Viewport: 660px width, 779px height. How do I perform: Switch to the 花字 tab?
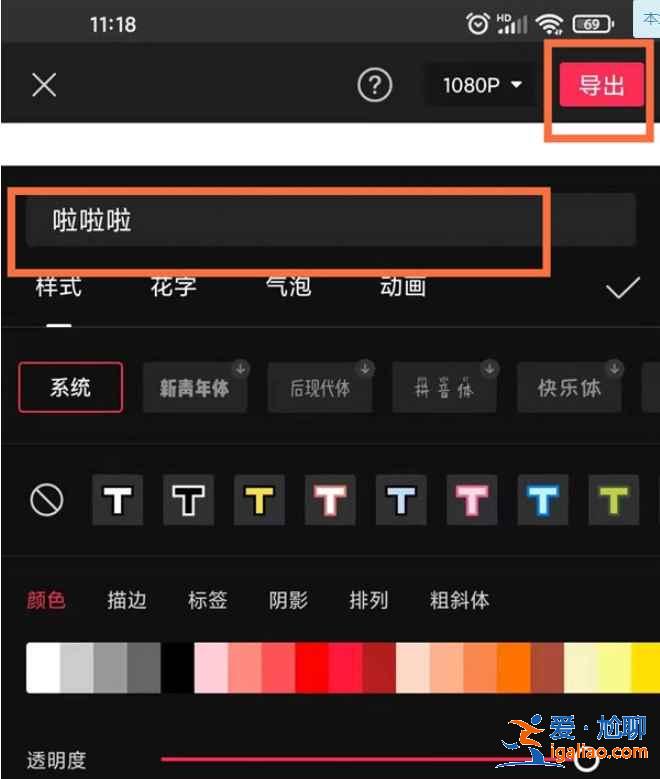tap(173, 287)
